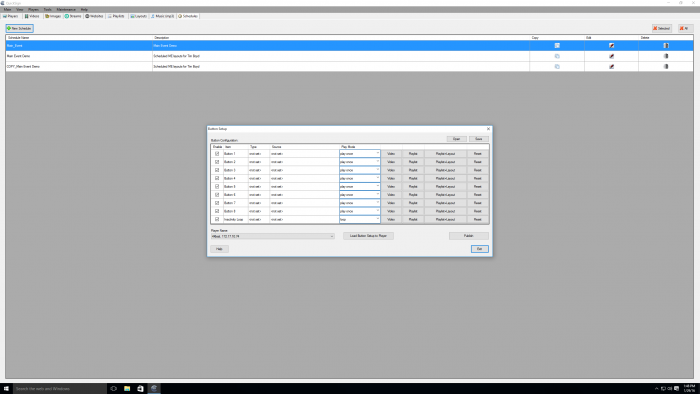Viewport: 700px width, 394px height.
Task: Click Load Button Setup to Player
Action: 368,236
